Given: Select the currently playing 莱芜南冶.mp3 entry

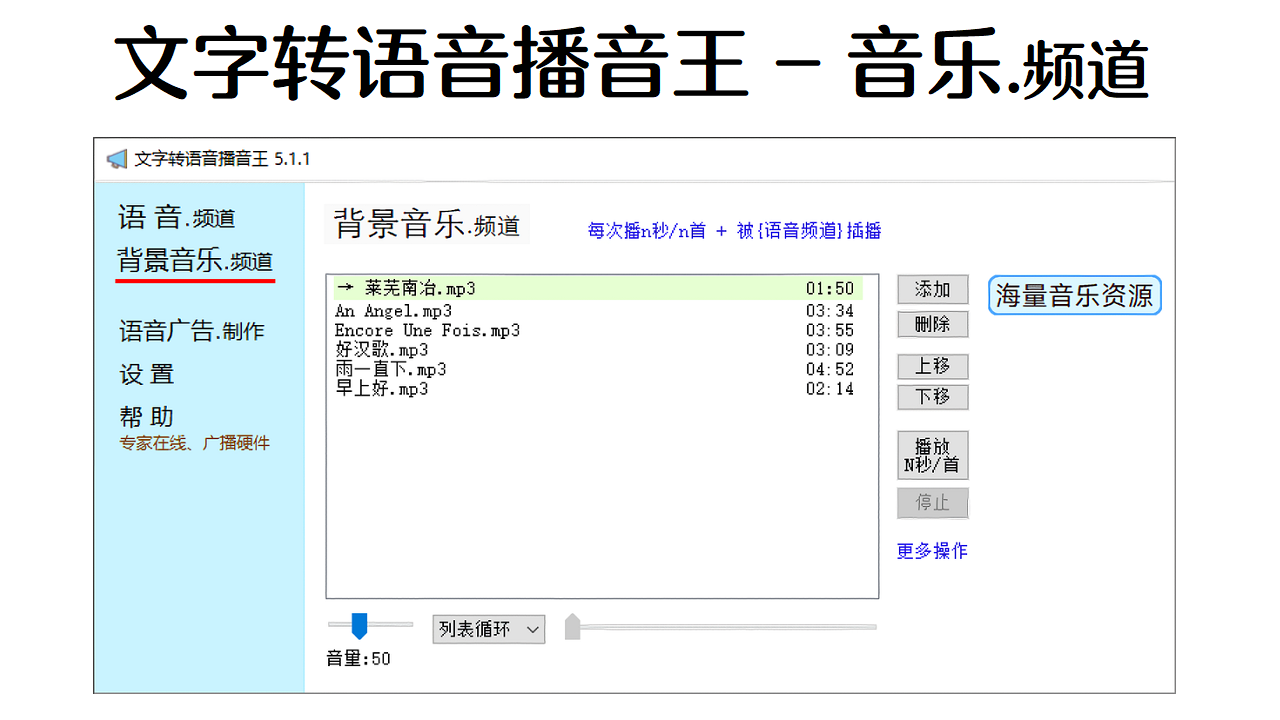Looking at the screenshot, I should tap(410, 288).
